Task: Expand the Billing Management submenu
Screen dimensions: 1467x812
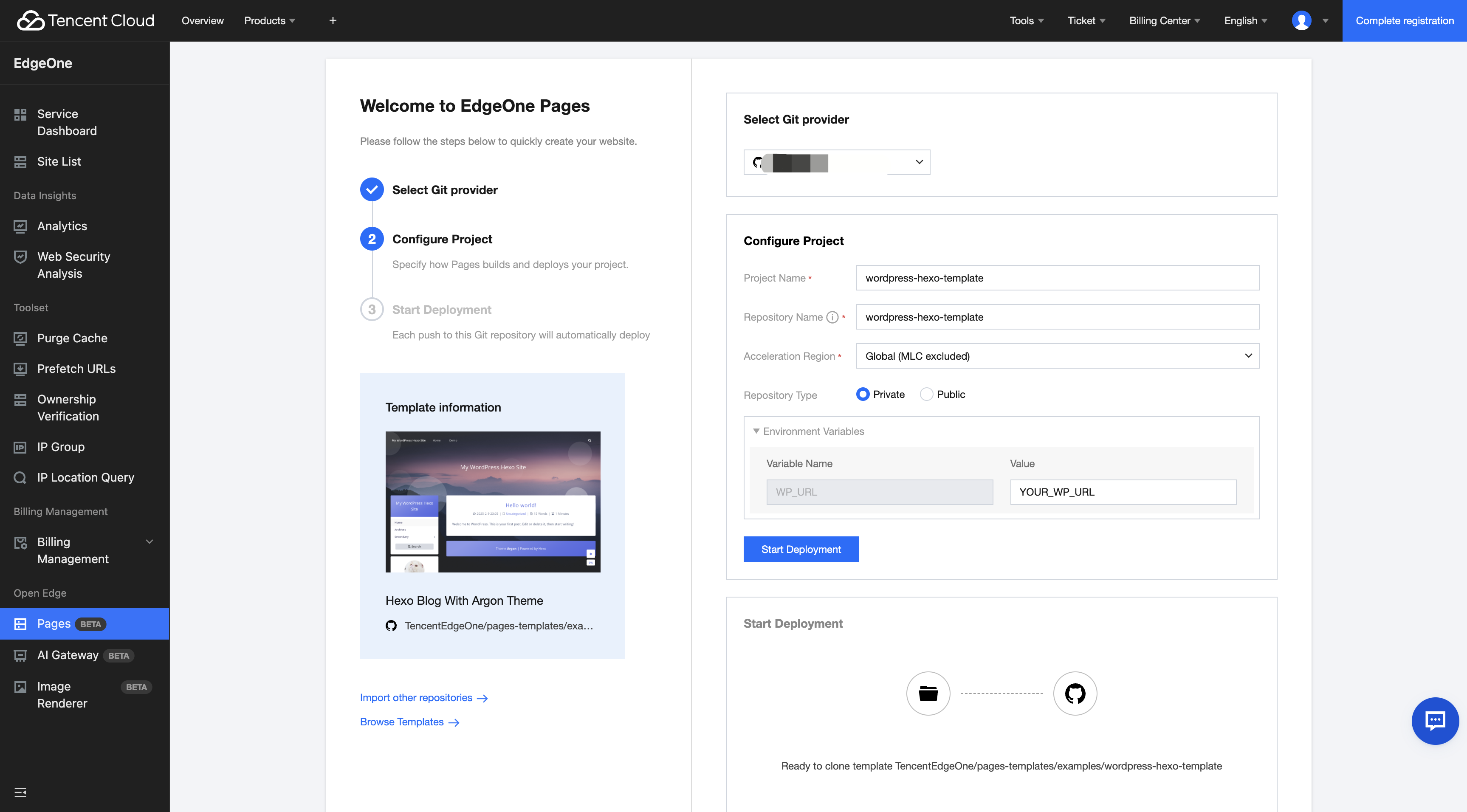Action: [x=150, y=541]
